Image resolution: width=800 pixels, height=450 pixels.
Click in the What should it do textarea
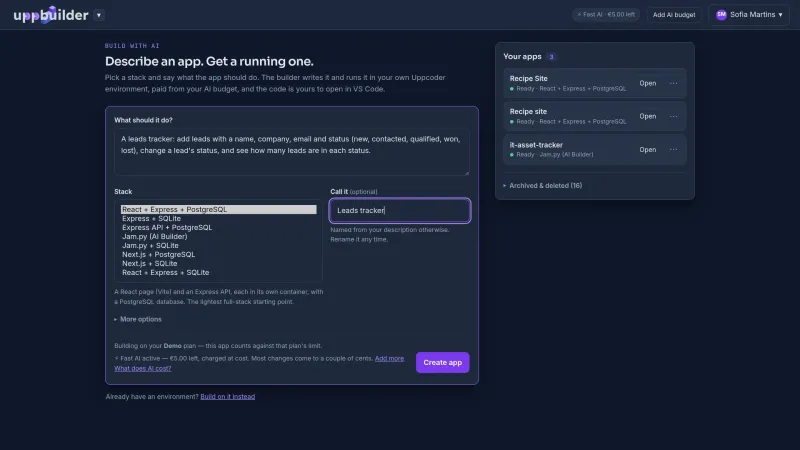coord(292,152)
